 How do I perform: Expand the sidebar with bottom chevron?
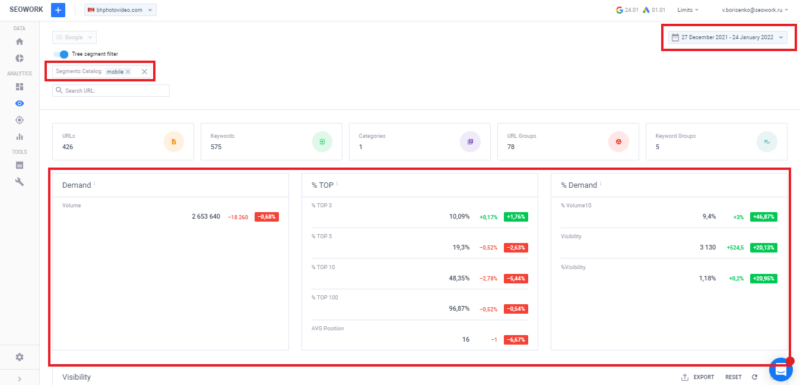pos(20,378)
